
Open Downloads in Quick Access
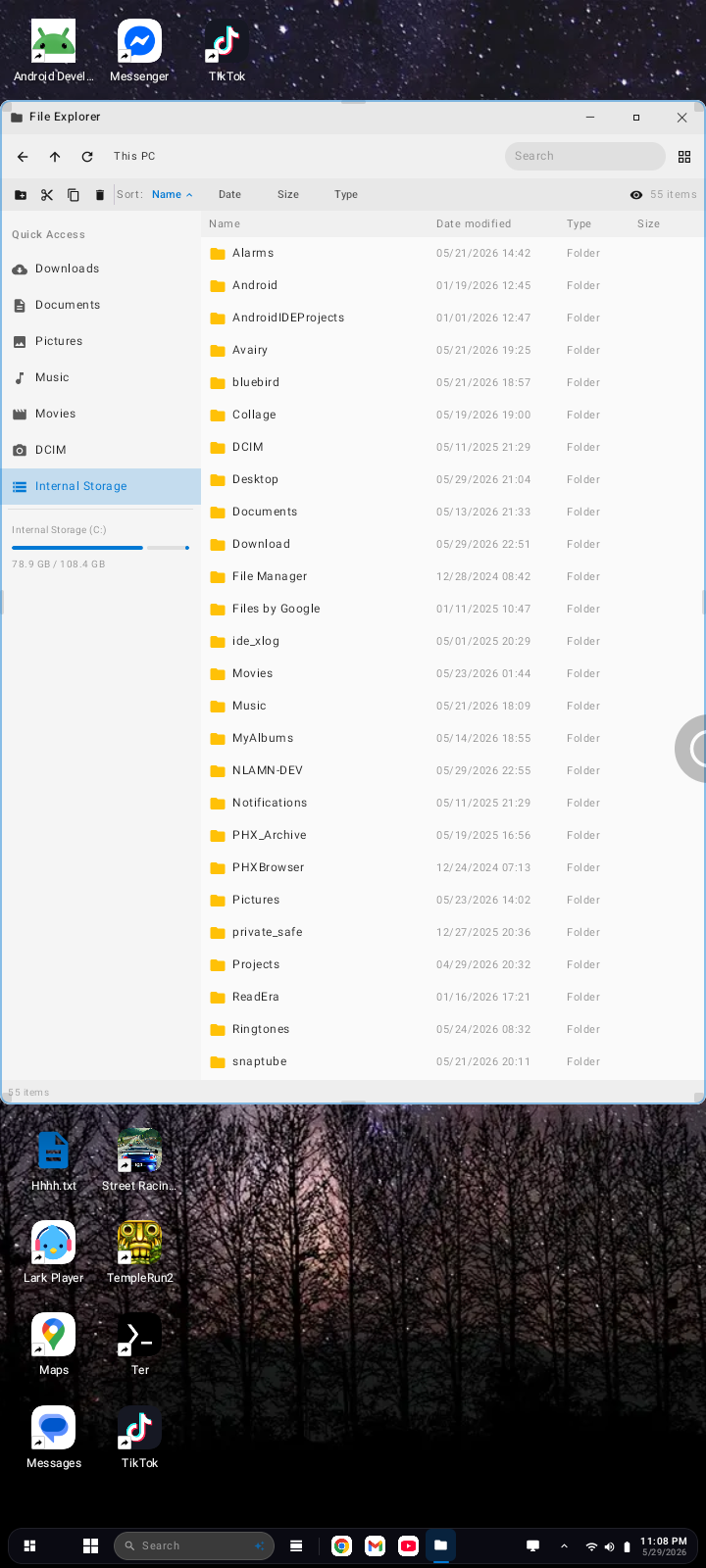101,269
